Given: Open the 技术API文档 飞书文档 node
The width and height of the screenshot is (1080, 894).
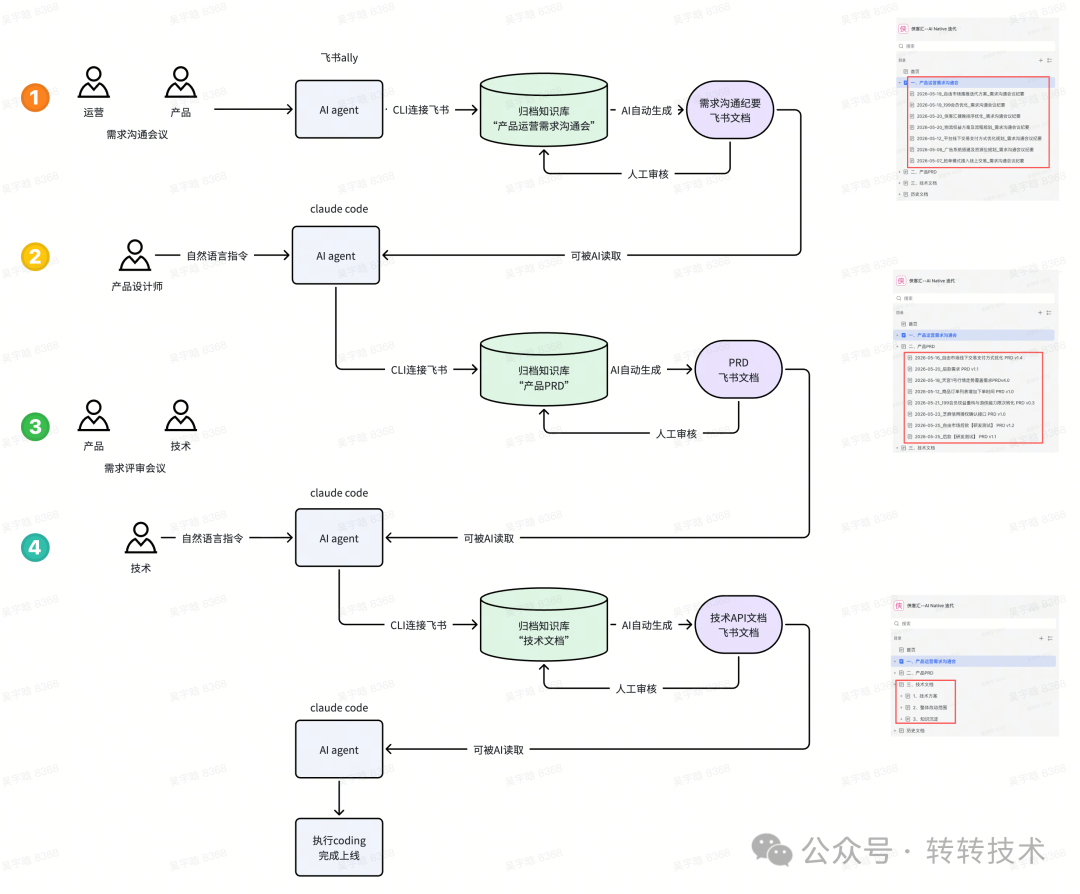Looking at the screenshot, I should pyautogui.click(x=738, y=625).
